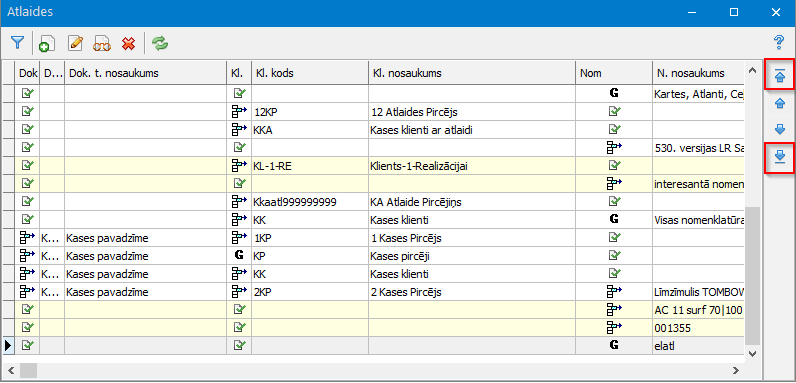Edit the selected record with pencil icon
The height and width of the screenshot is (383, 796).
coord(75,43)
